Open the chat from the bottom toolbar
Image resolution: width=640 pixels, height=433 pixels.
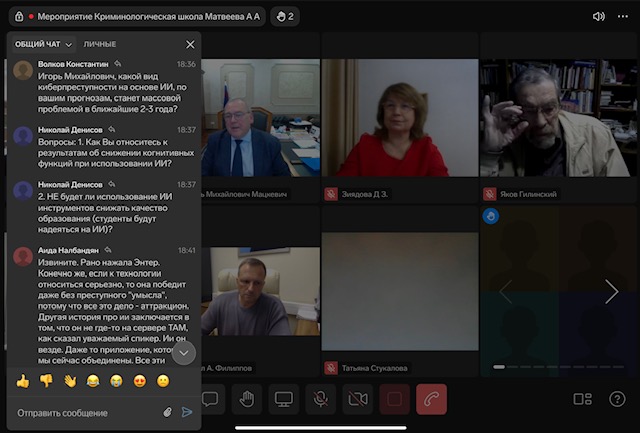[211, 399]
